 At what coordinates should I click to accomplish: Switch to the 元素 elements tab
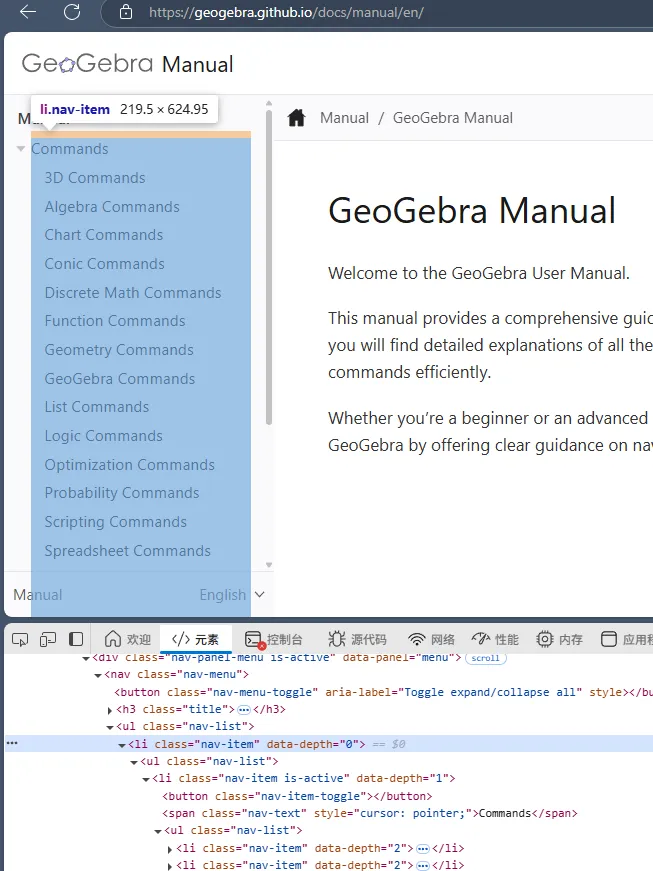[x=195, y=639]
